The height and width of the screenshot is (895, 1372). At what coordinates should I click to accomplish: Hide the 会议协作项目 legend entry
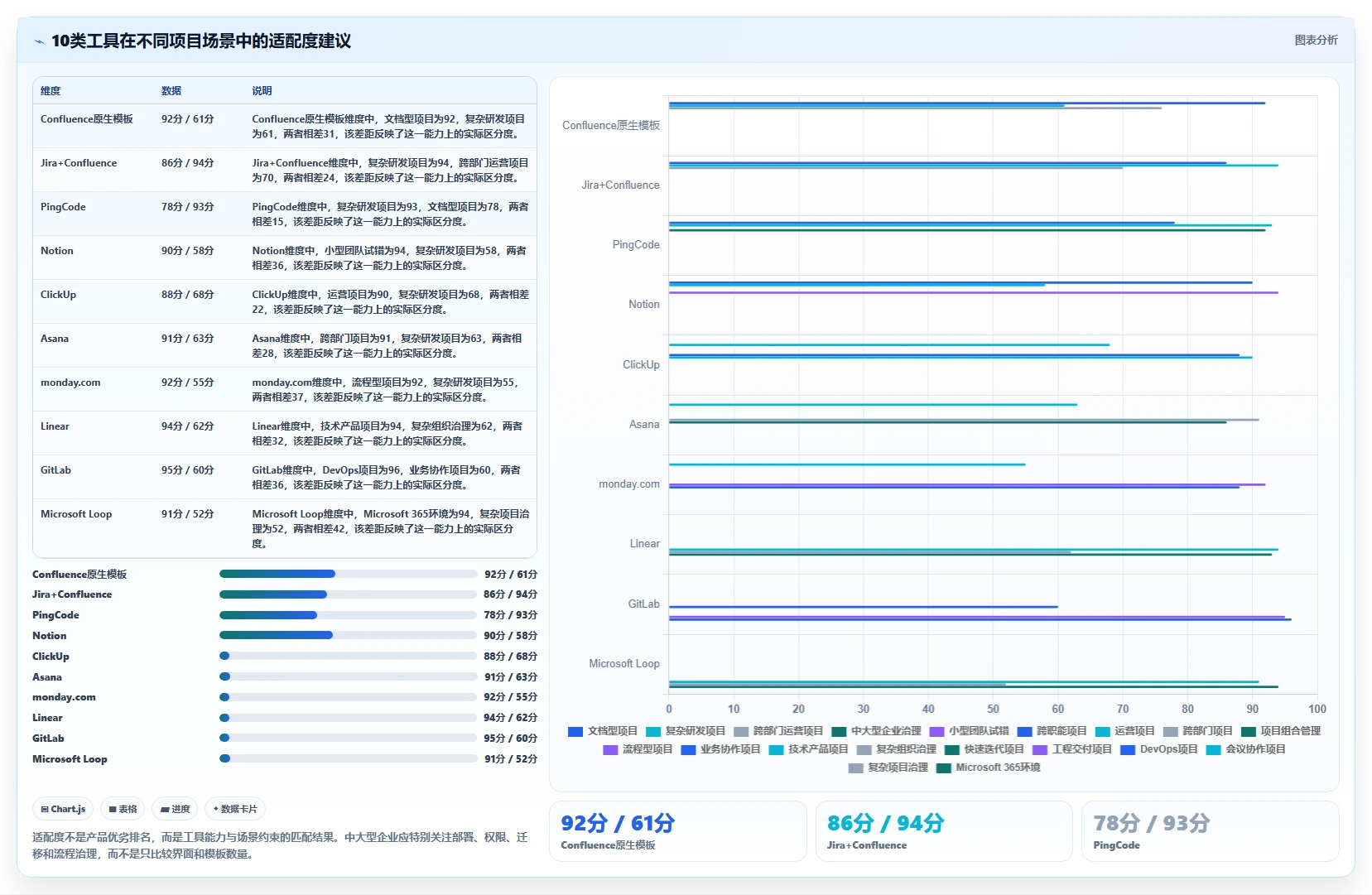(1246, 749)
